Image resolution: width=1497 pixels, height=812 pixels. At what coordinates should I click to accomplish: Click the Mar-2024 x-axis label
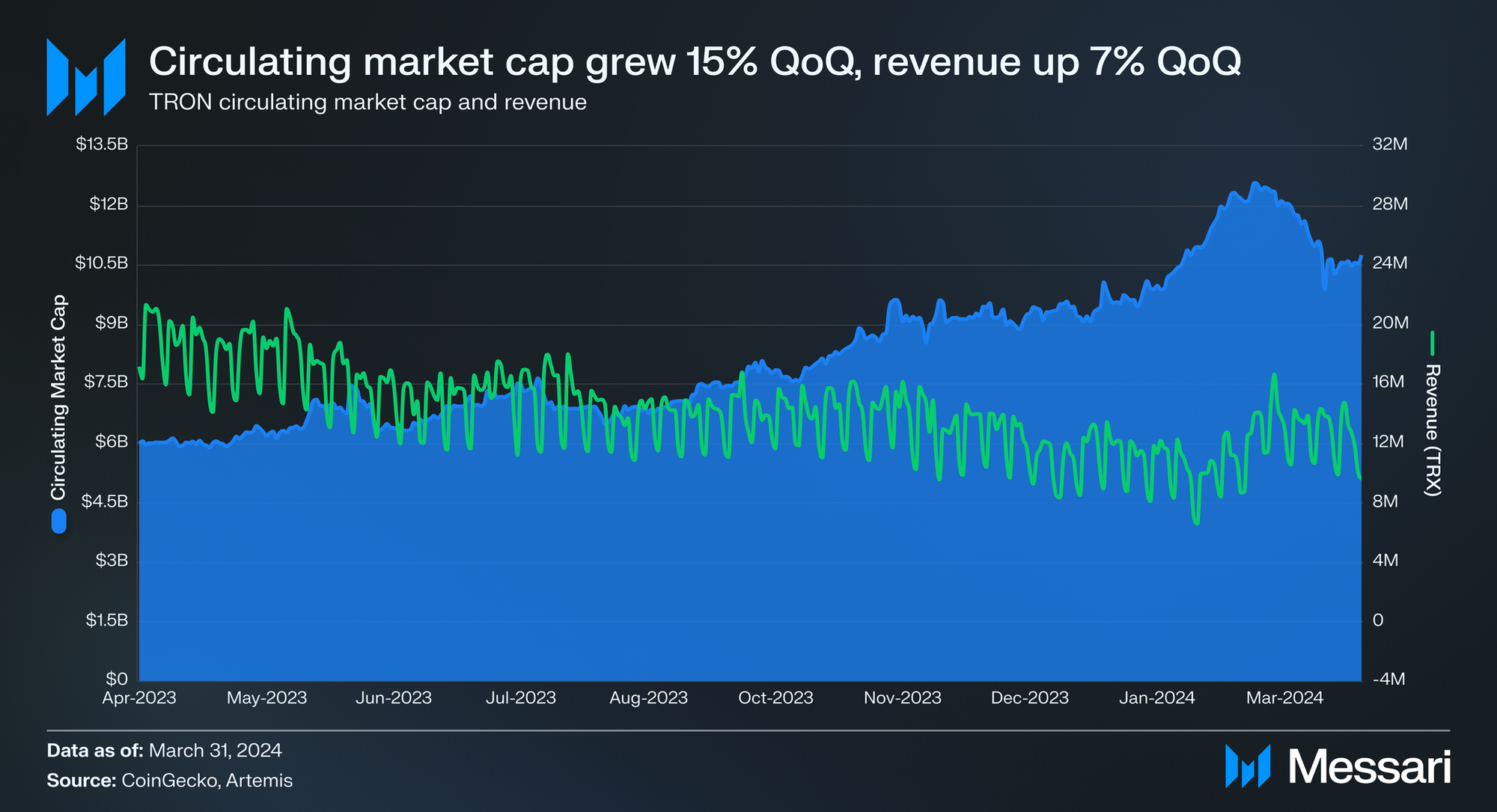(x=1284, y=698)
